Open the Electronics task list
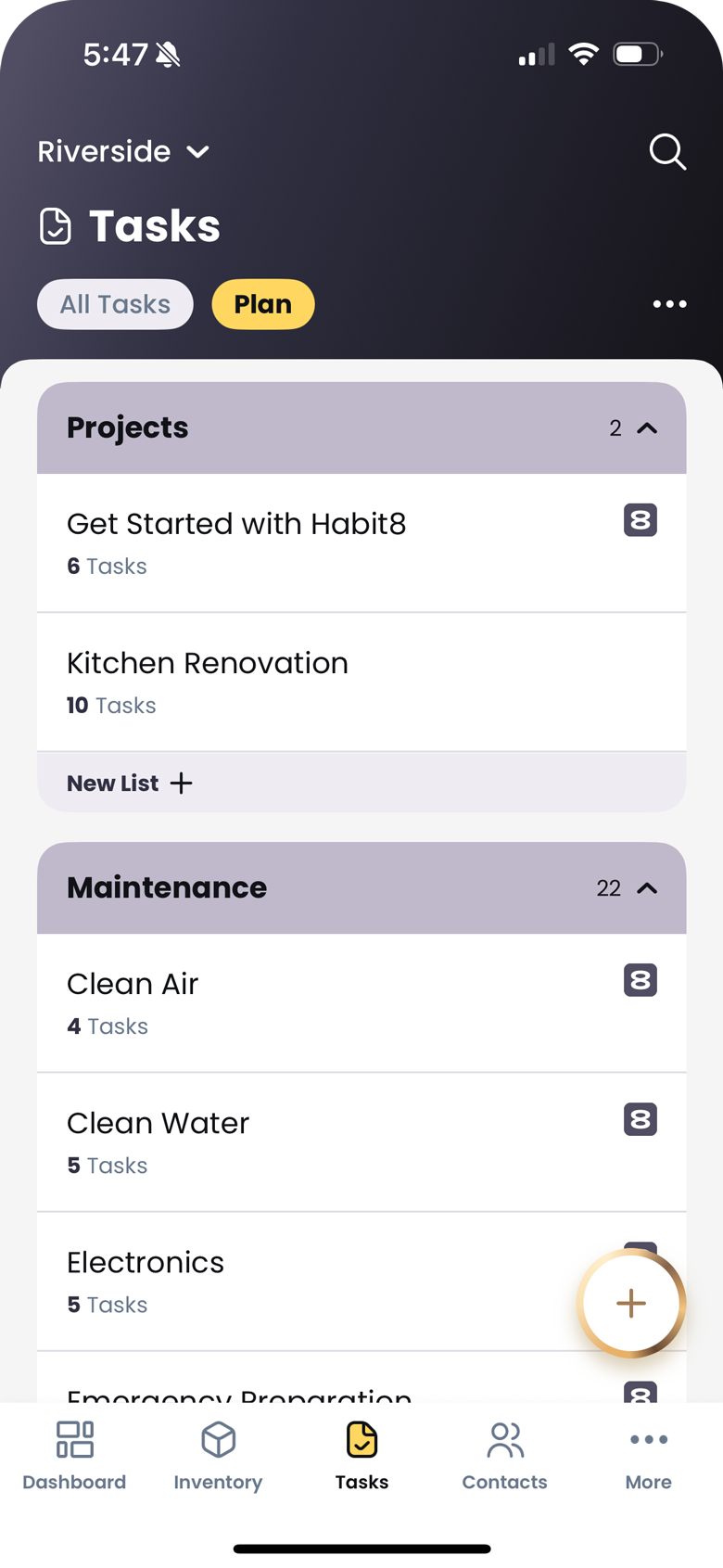Image resolution: width=723 pixels, height=1568 pixels. 278,1281
